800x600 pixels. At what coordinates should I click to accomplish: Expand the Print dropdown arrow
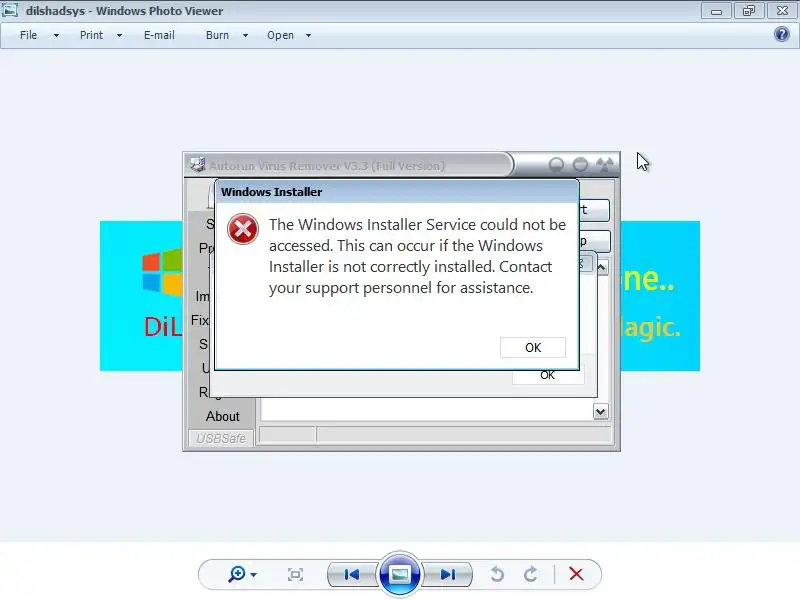119,36
